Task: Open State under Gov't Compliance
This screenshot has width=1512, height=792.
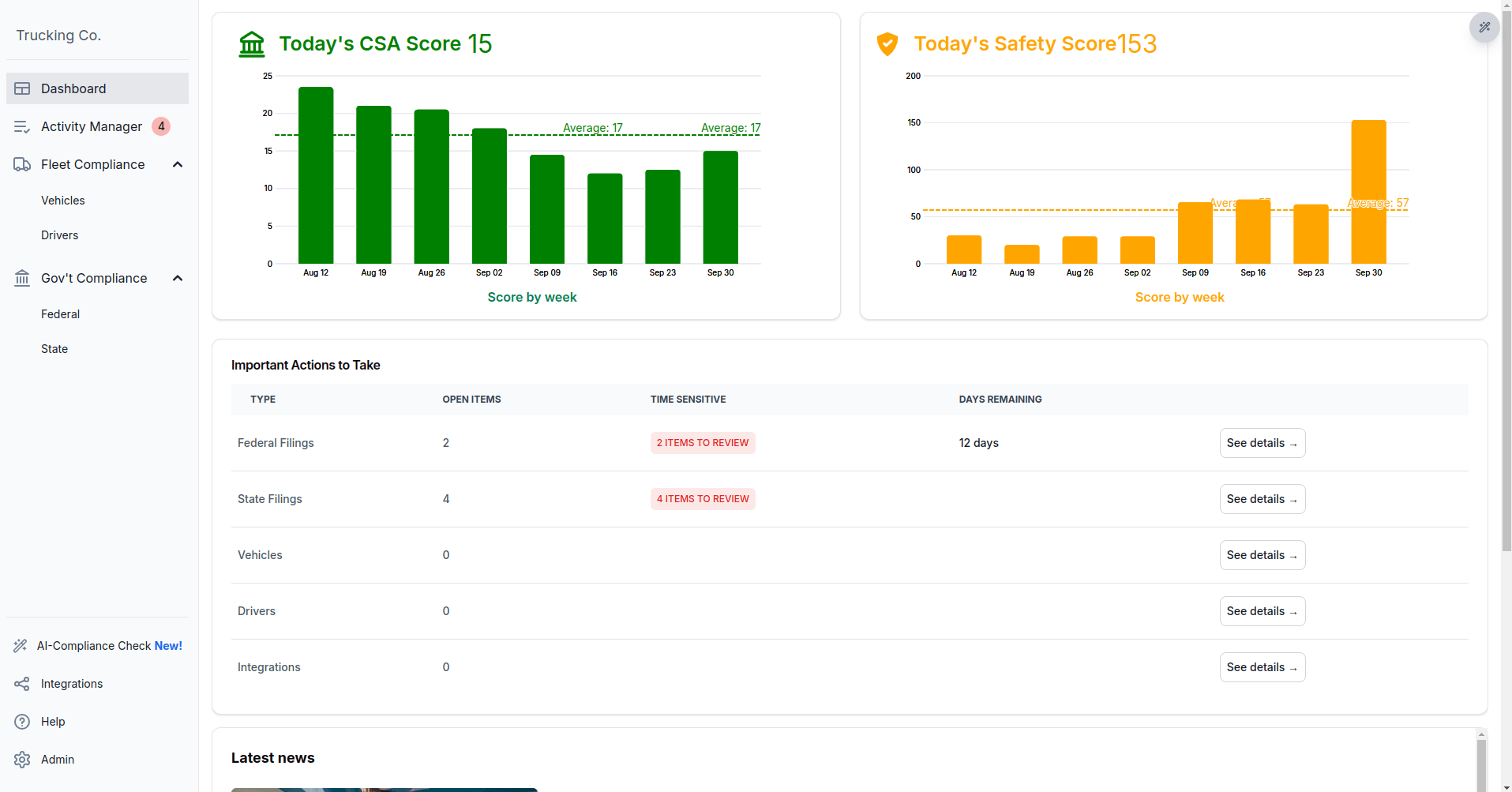Action: 54,349
